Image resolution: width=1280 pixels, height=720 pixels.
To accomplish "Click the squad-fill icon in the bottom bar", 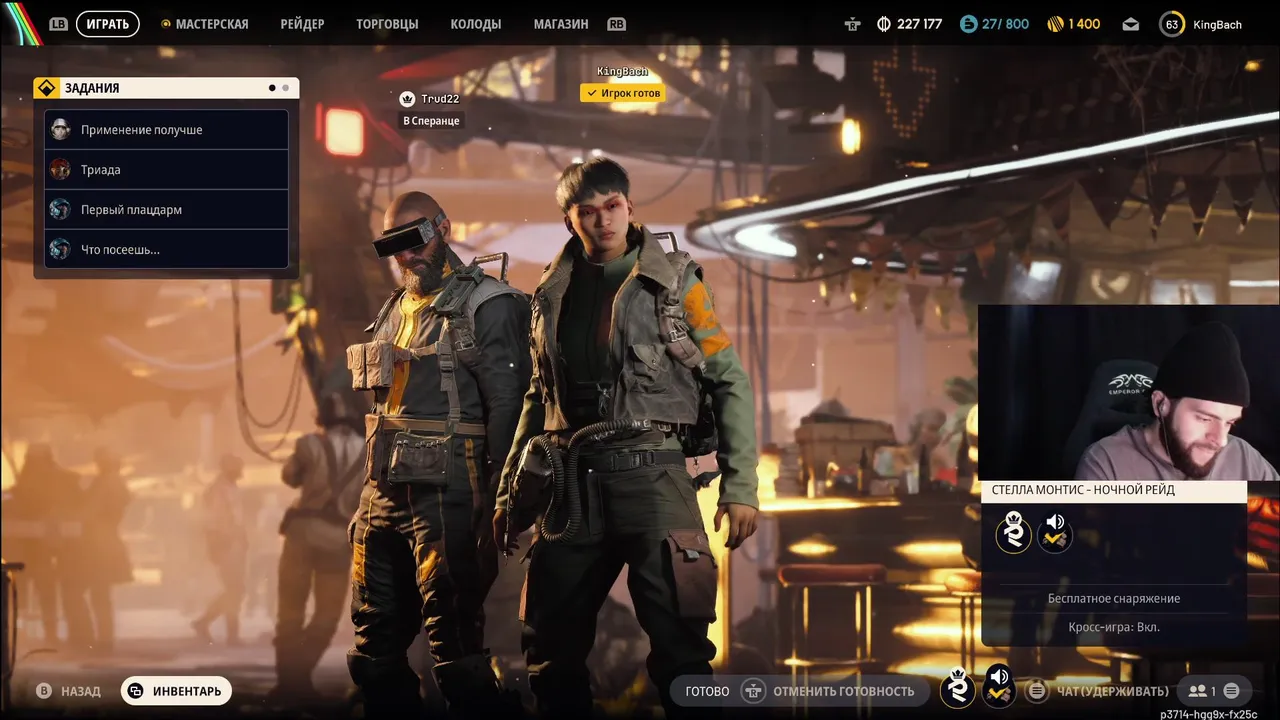I will pyautogui.click(x=958, y=688).
